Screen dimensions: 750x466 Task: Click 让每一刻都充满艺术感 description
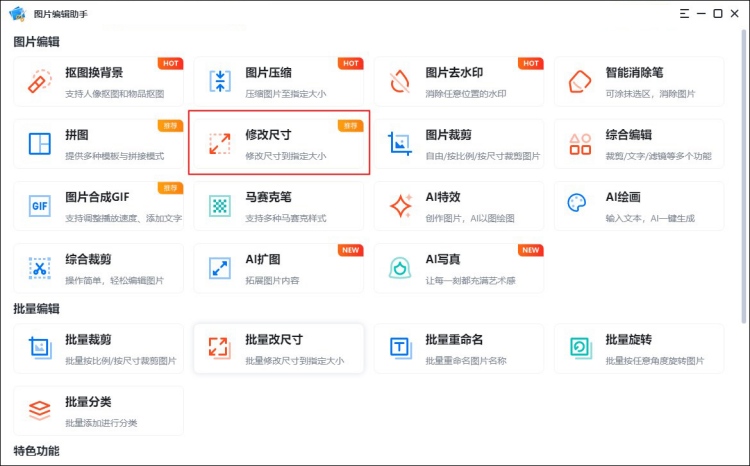coord(471,280)
